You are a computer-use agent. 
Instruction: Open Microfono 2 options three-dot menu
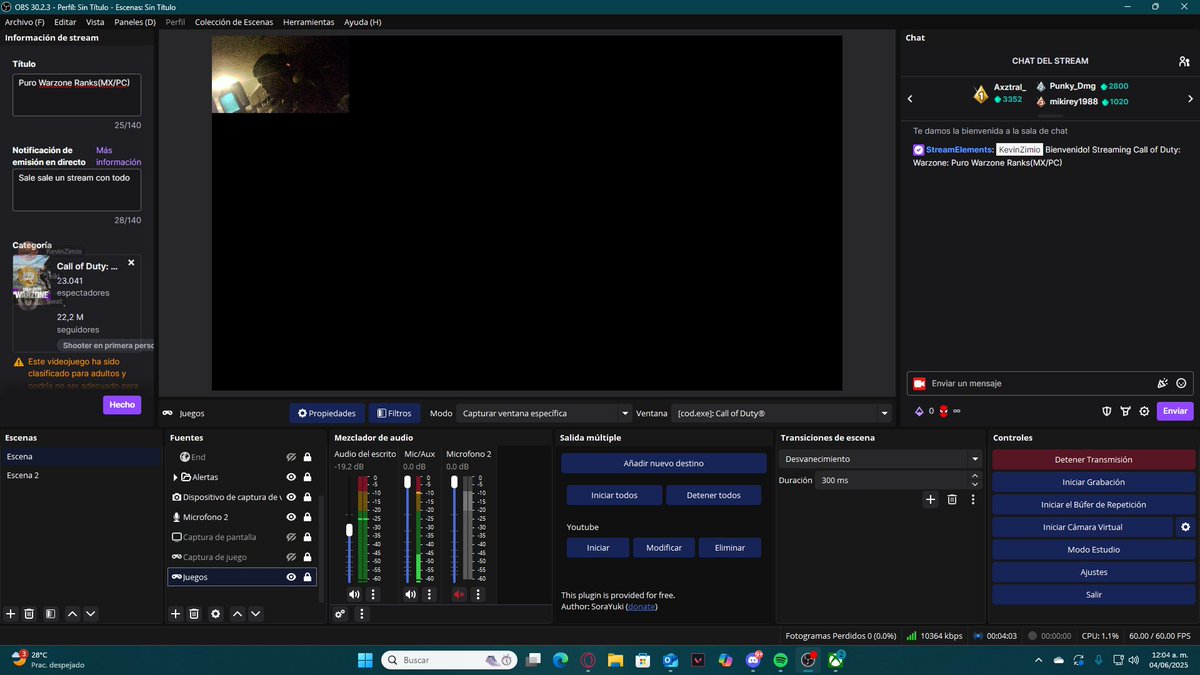click(479, 594)
